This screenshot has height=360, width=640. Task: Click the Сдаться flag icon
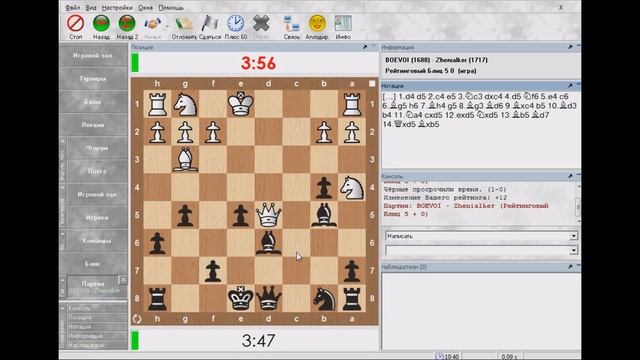[210, 23]
